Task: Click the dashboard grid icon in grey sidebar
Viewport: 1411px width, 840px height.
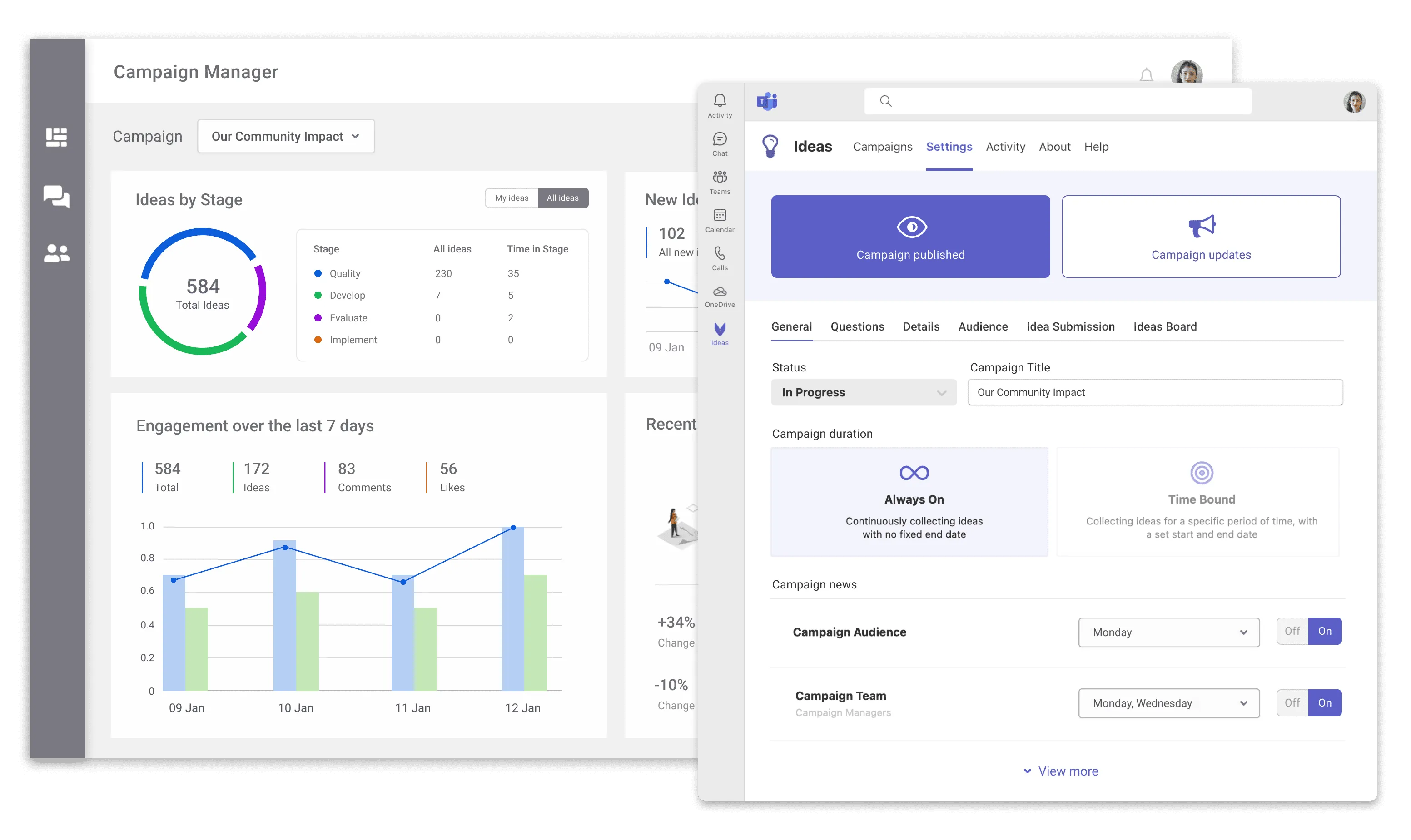Action: (57, 137)
